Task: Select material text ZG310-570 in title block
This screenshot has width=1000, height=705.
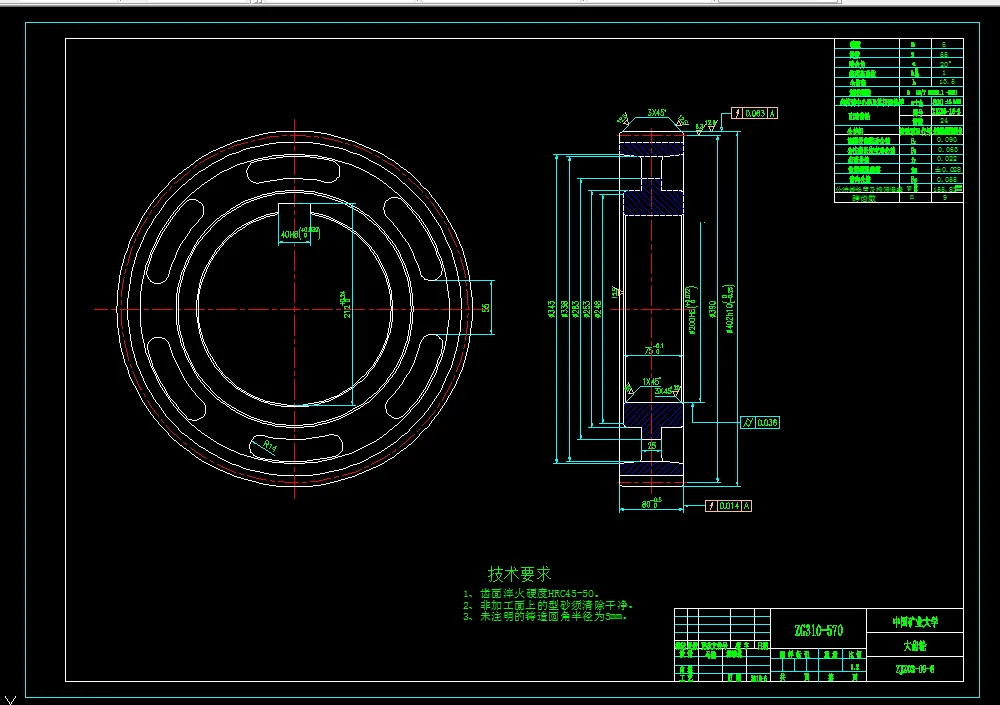Action: click(818, 631)
